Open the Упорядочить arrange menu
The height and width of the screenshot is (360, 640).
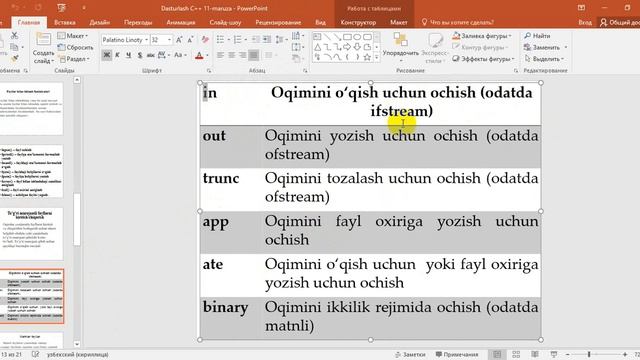pyautogui.click(x=400, y=48)
